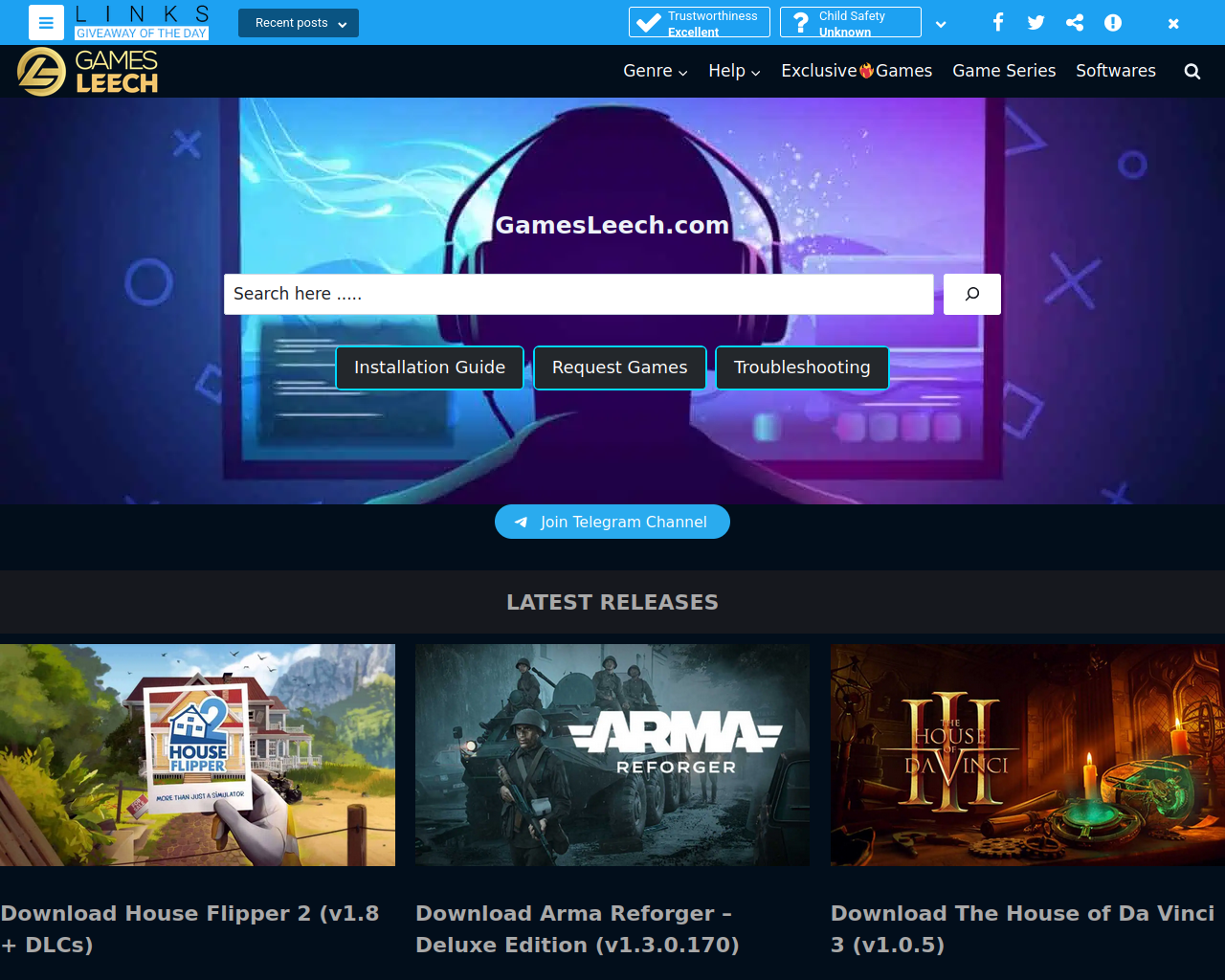
Task: Open Download House Flipper 2 title link
Action: 190,929
